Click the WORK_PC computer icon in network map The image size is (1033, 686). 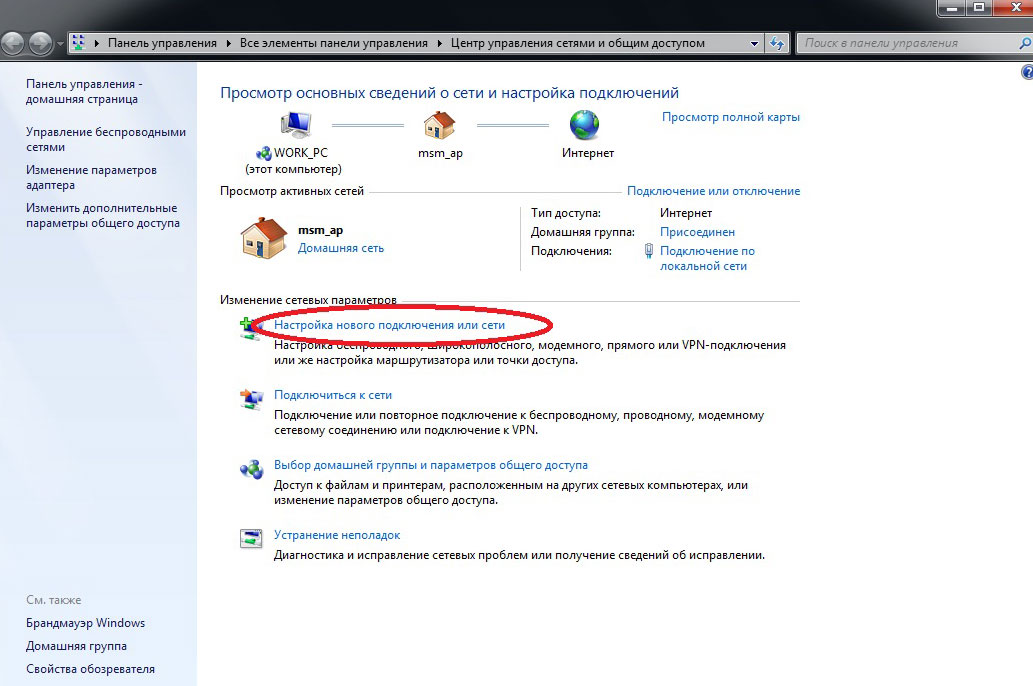[x=296, y=125]
